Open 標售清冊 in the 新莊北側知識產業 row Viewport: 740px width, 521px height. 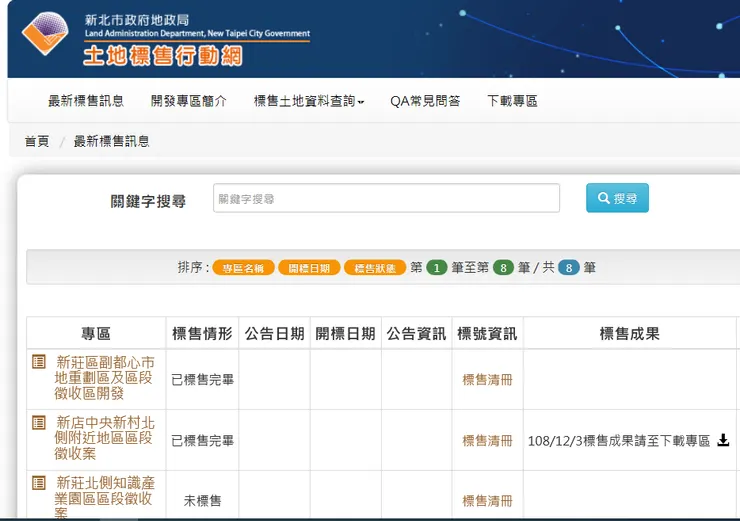pyautogui.click(x=488, y=501)
